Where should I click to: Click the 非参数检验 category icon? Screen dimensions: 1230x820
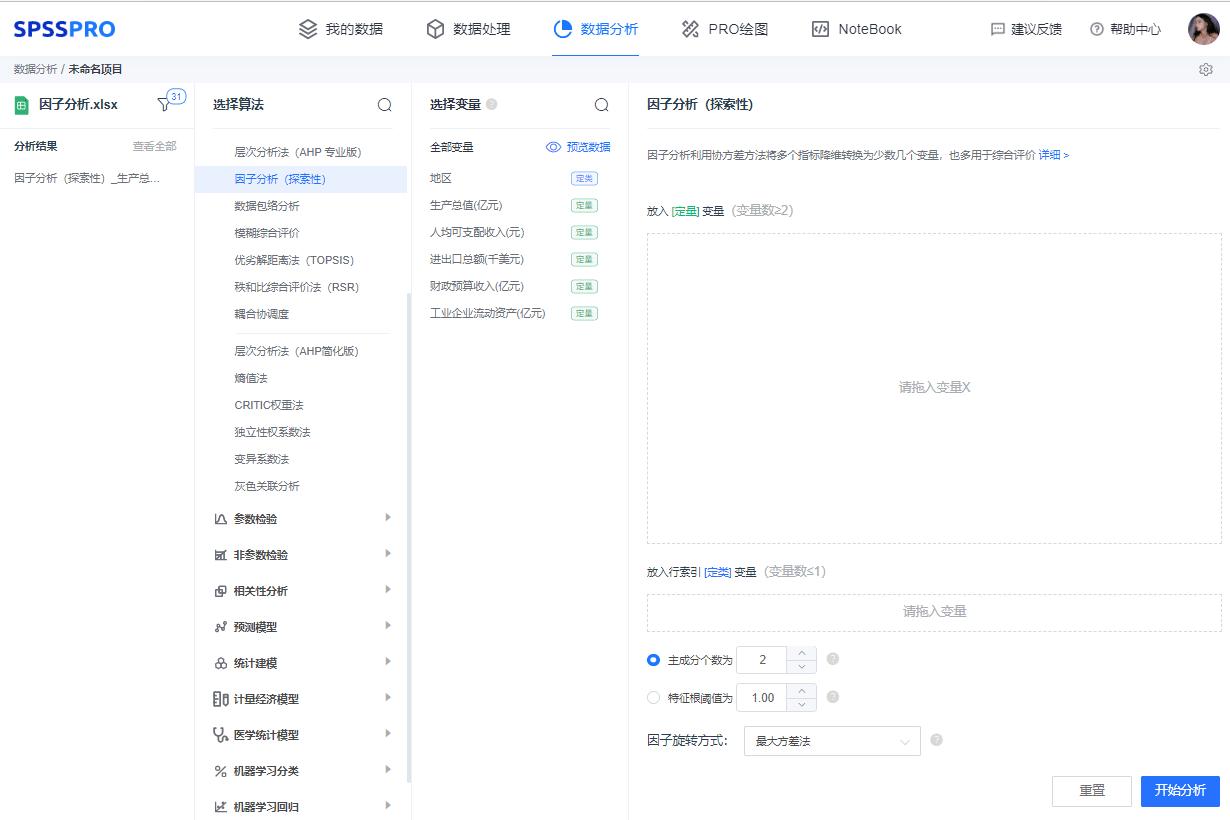[221, 555]
